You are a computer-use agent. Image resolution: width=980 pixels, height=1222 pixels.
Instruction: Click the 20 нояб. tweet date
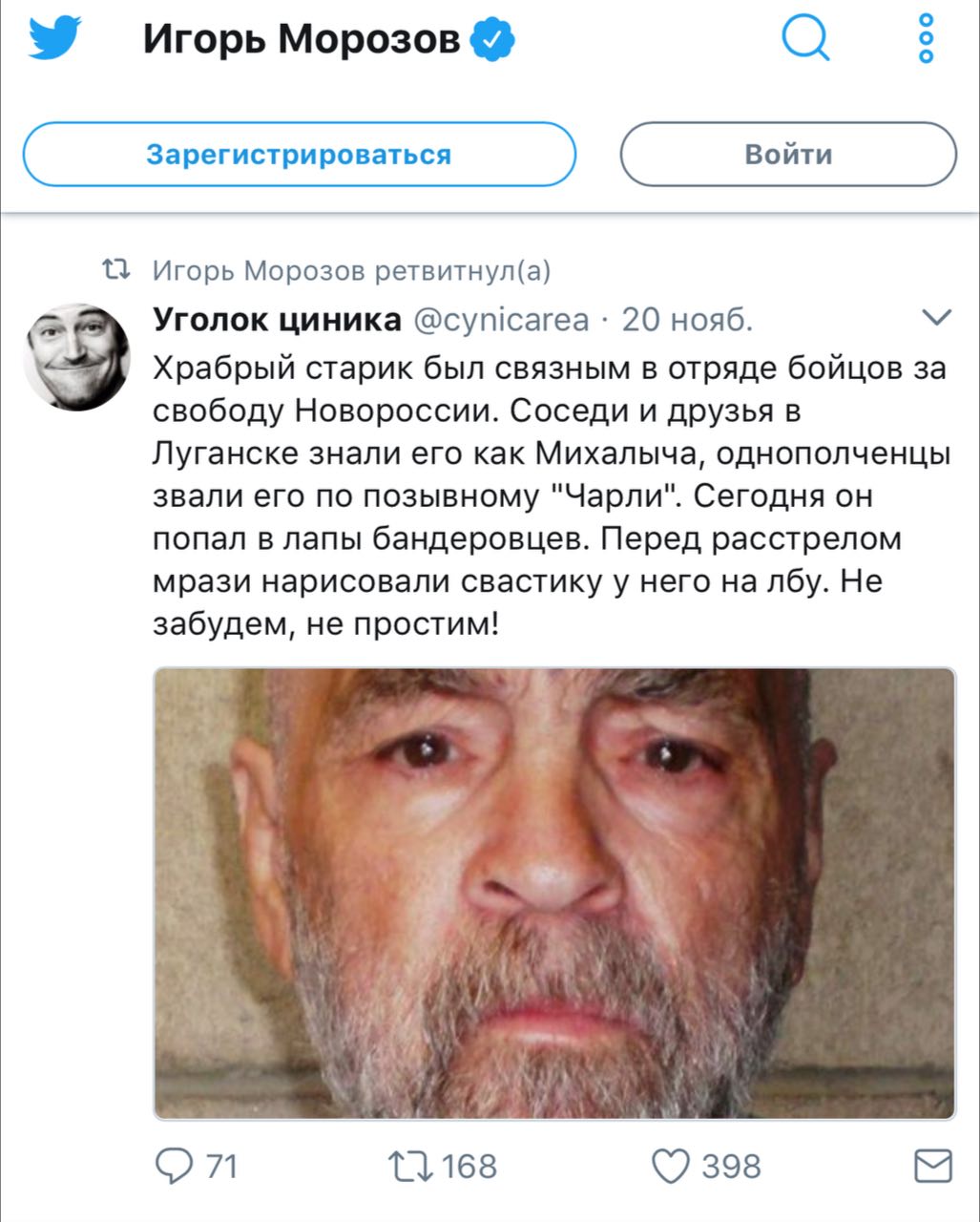(x=687, y=320)
